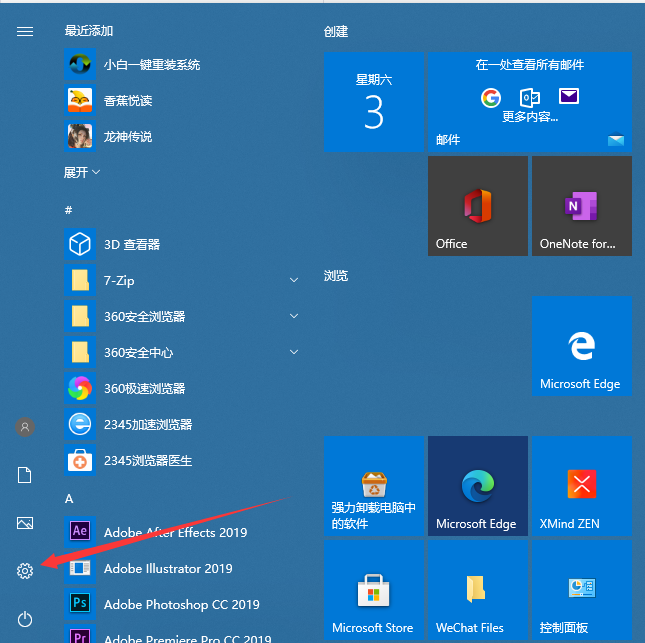
Task: Click the letter A section header
Action: (x=69, y=498)
